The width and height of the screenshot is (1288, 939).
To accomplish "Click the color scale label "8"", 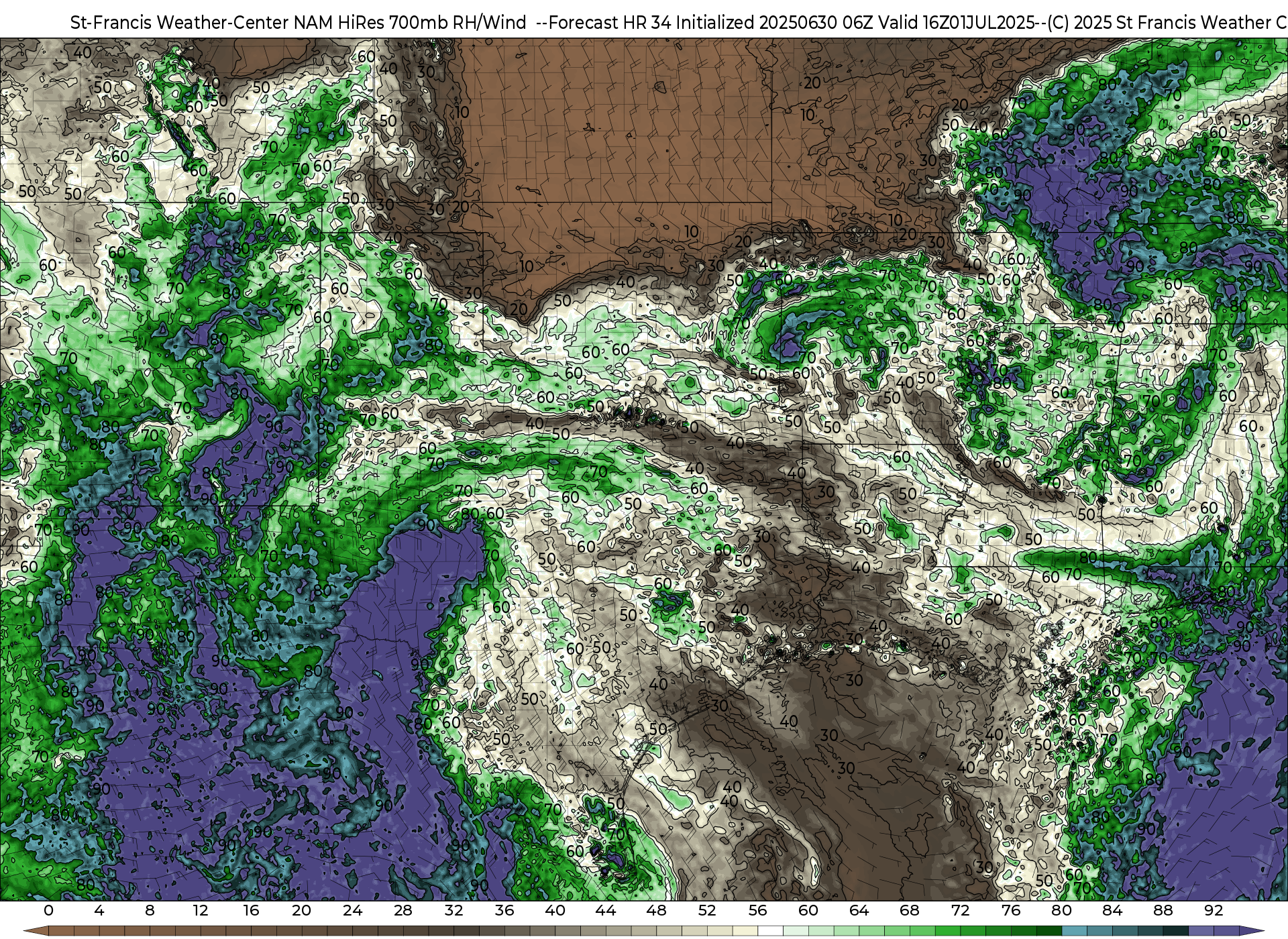I will click(x=150, y=911).
